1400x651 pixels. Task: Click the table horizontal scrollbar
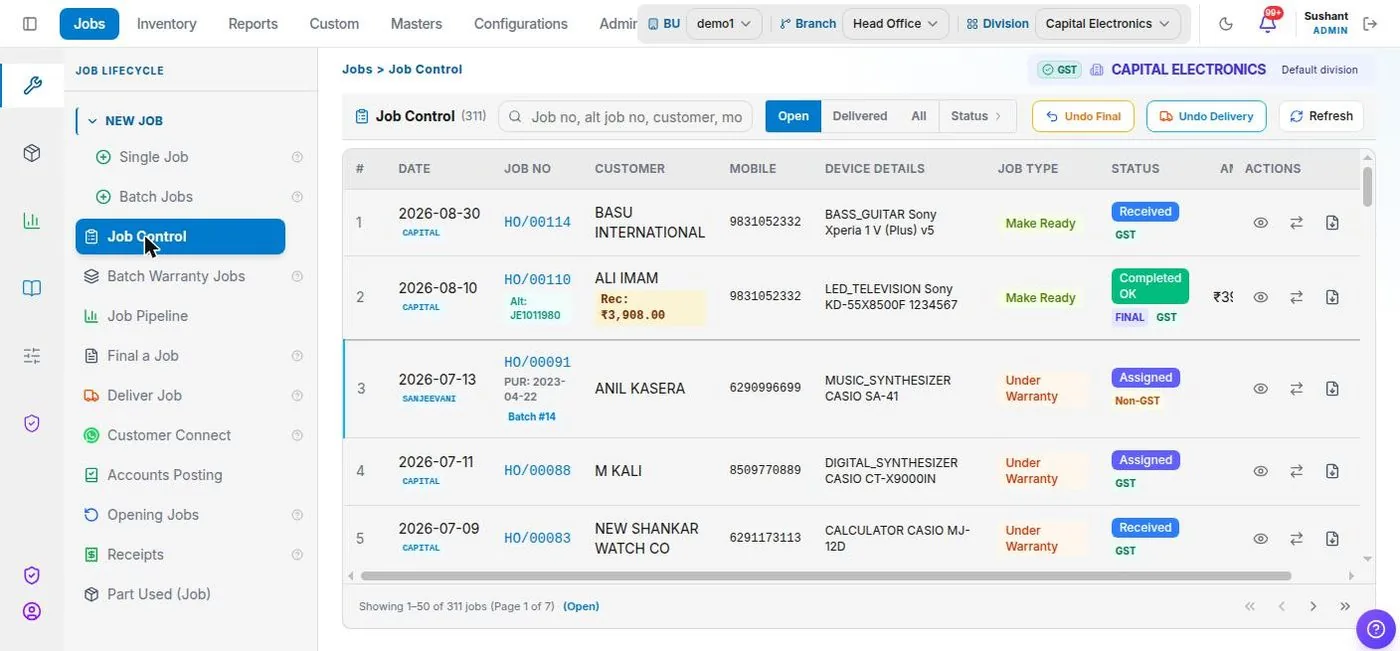pyautogui.click(x=826, y=576)
